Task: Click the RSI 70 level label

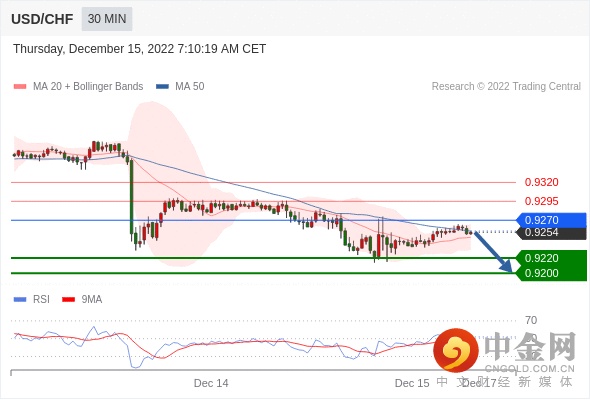Action: 531,321
